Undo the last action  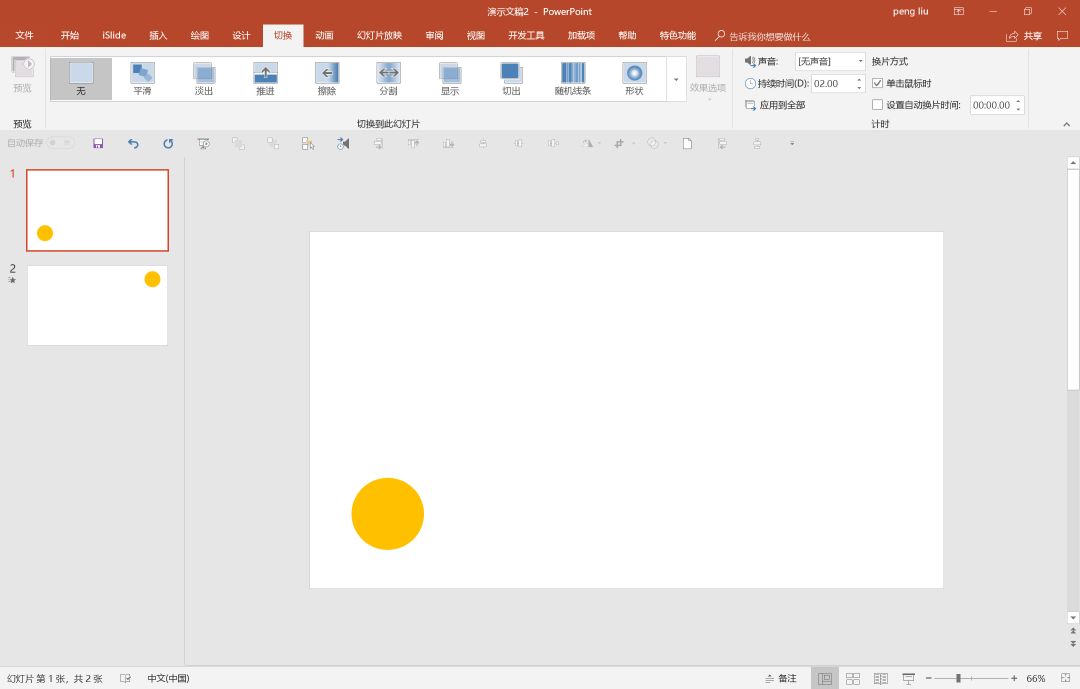tap(133, 143)
